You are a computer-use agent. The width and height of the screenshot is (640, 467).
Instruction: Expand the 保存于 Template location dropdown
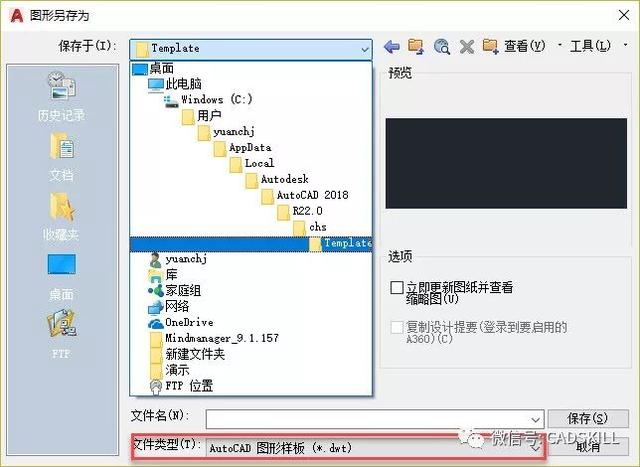[x=251, y=49]
